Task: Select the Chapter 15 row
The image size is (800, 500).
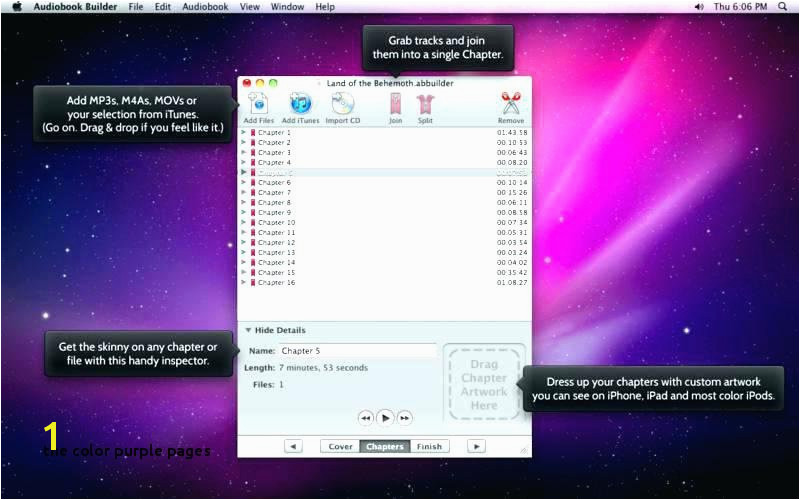Action: point(384,272)
